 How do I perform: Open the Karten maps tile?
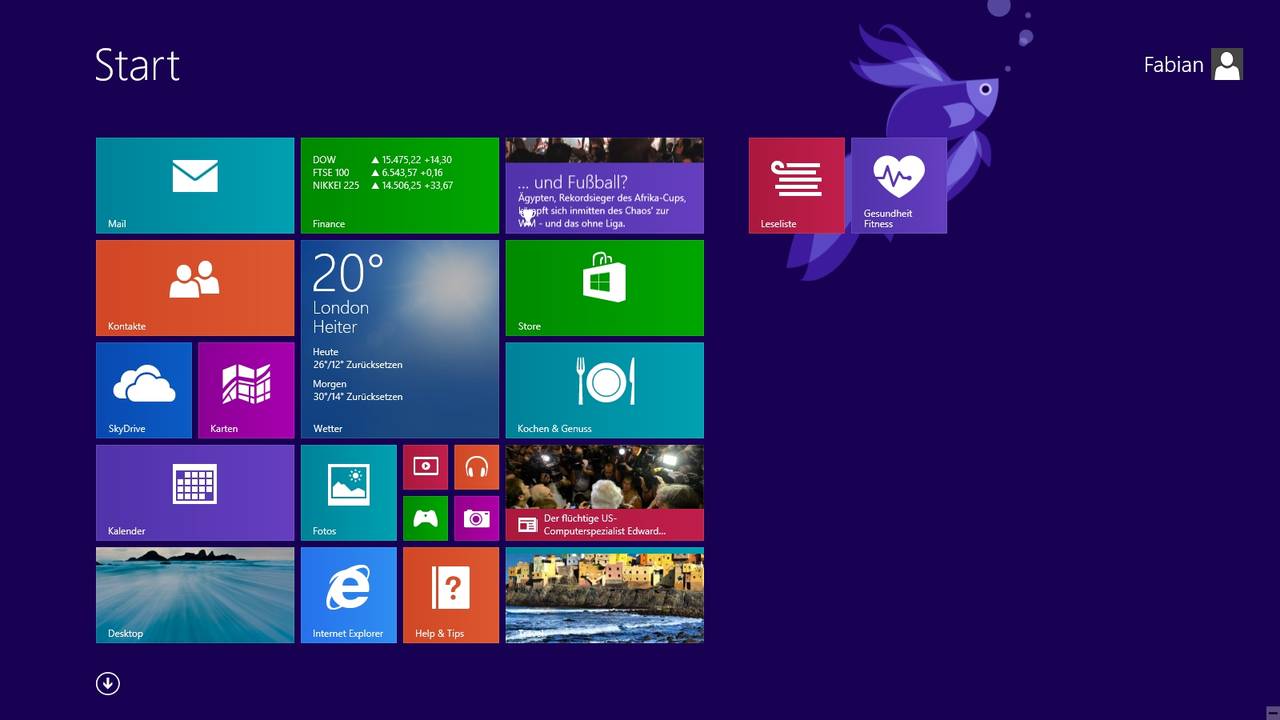pyautogui.click(x=246, y=390)
